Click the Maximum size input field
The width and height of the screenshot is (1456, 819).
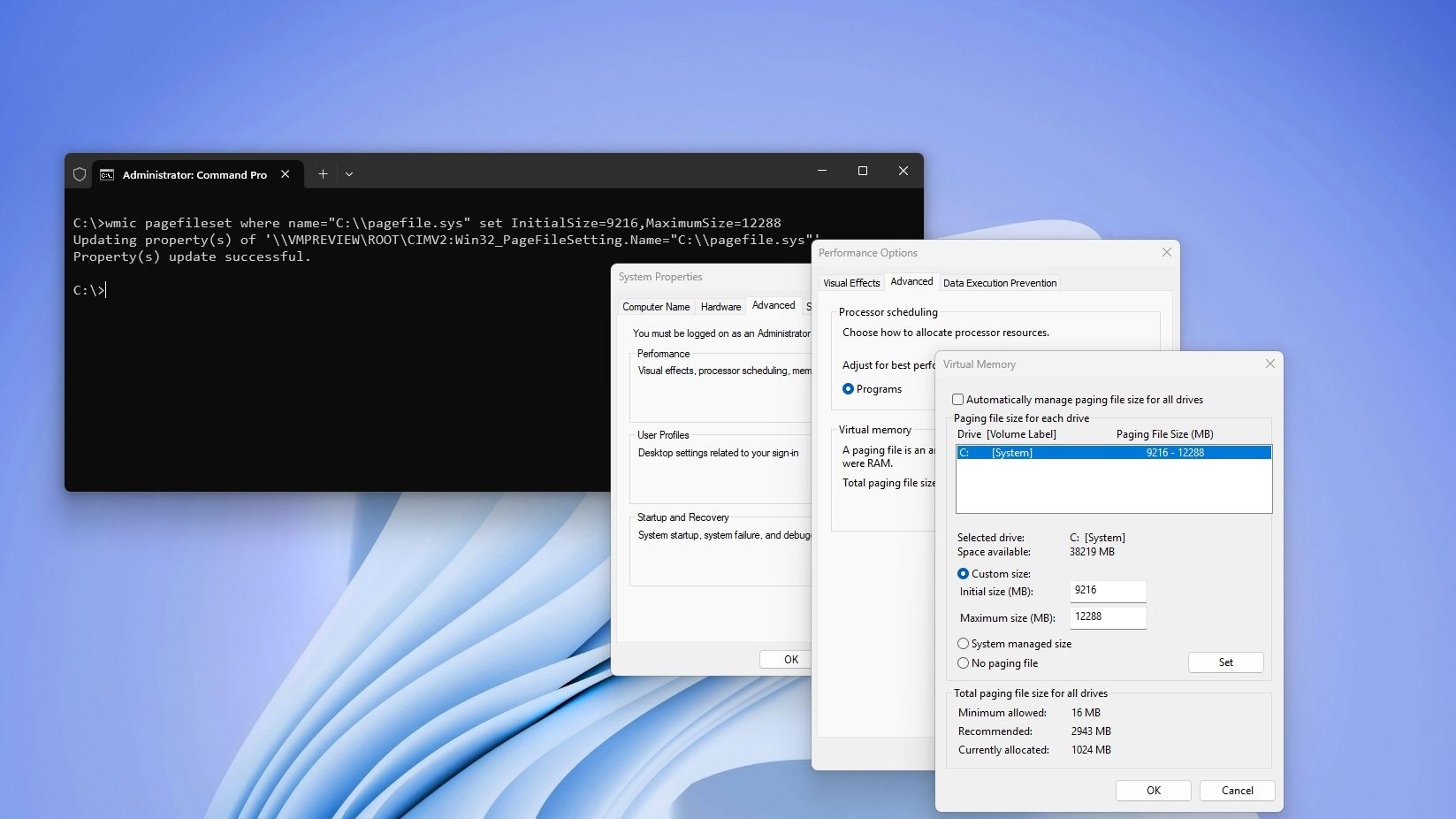tap(1107, 617)
